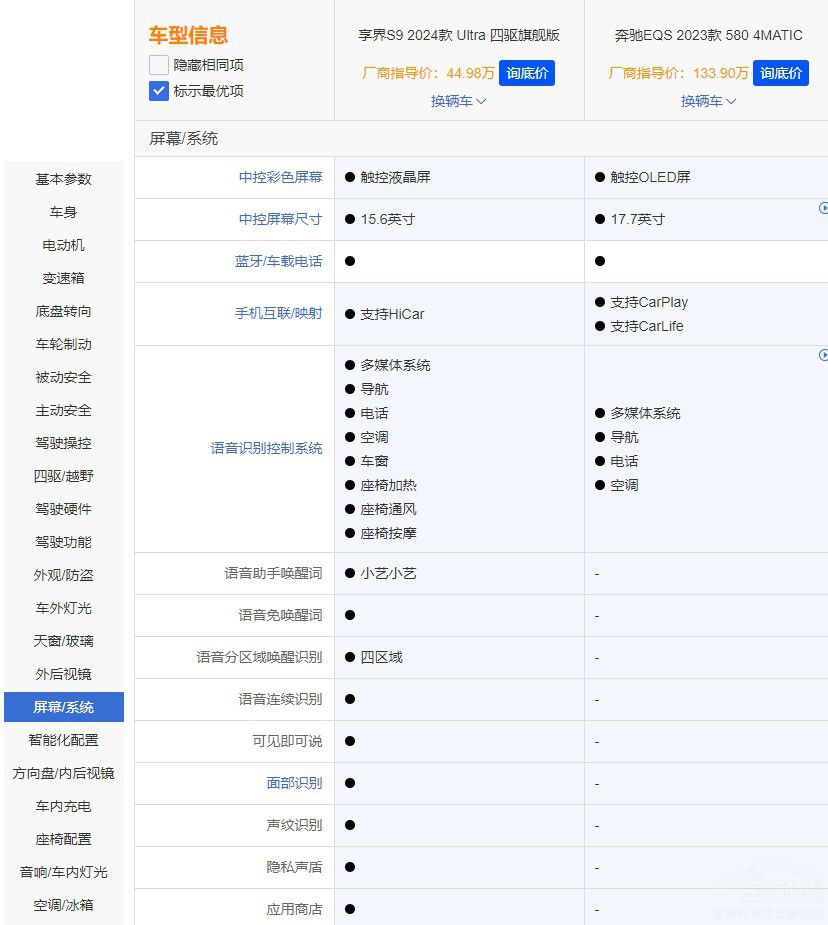Click the 手机互联/映射 link

click(x=279, y=313)
